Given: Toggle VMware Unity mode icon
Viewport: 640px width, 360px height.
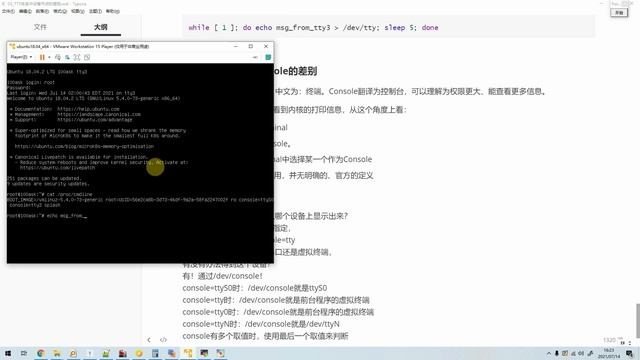Looking at the screenshot, I should coord(87,57).
